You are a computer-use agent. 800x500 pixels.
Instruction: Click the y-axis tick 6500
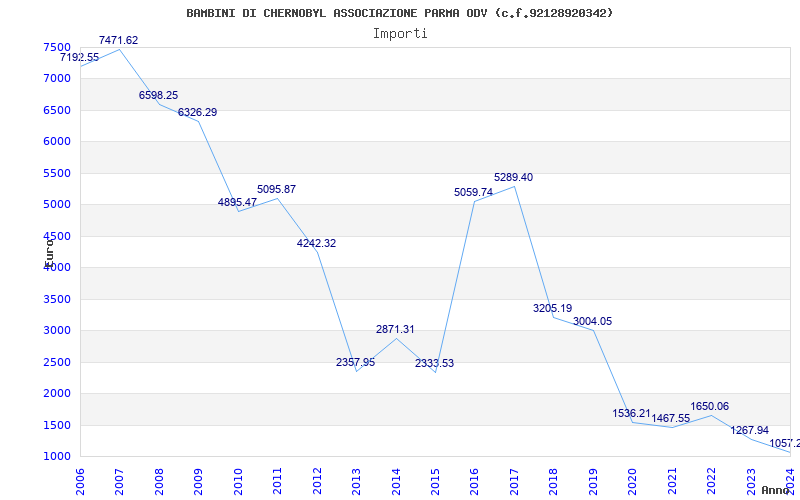[x=57, y=110]
